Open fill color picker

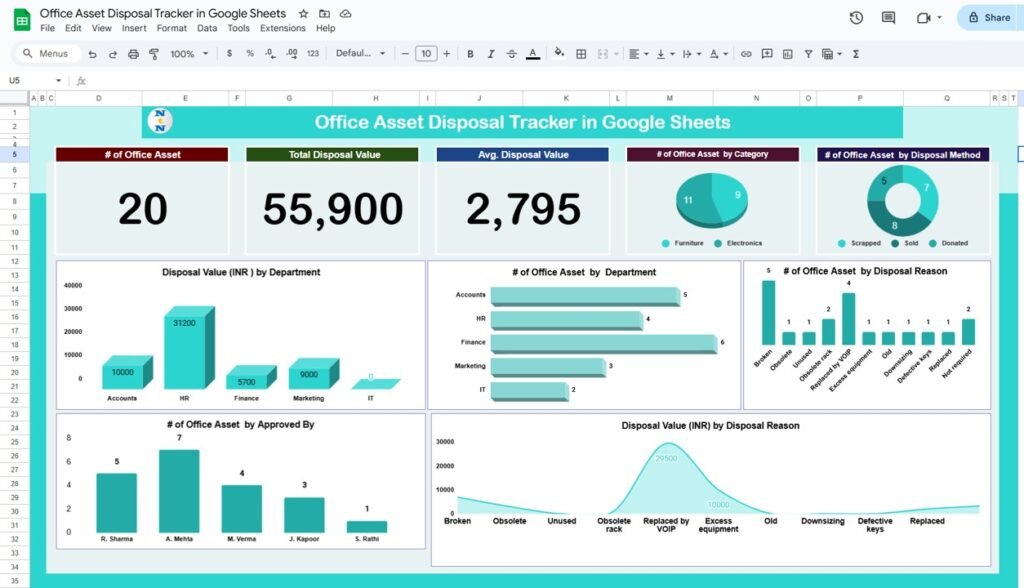click(559, 54)
